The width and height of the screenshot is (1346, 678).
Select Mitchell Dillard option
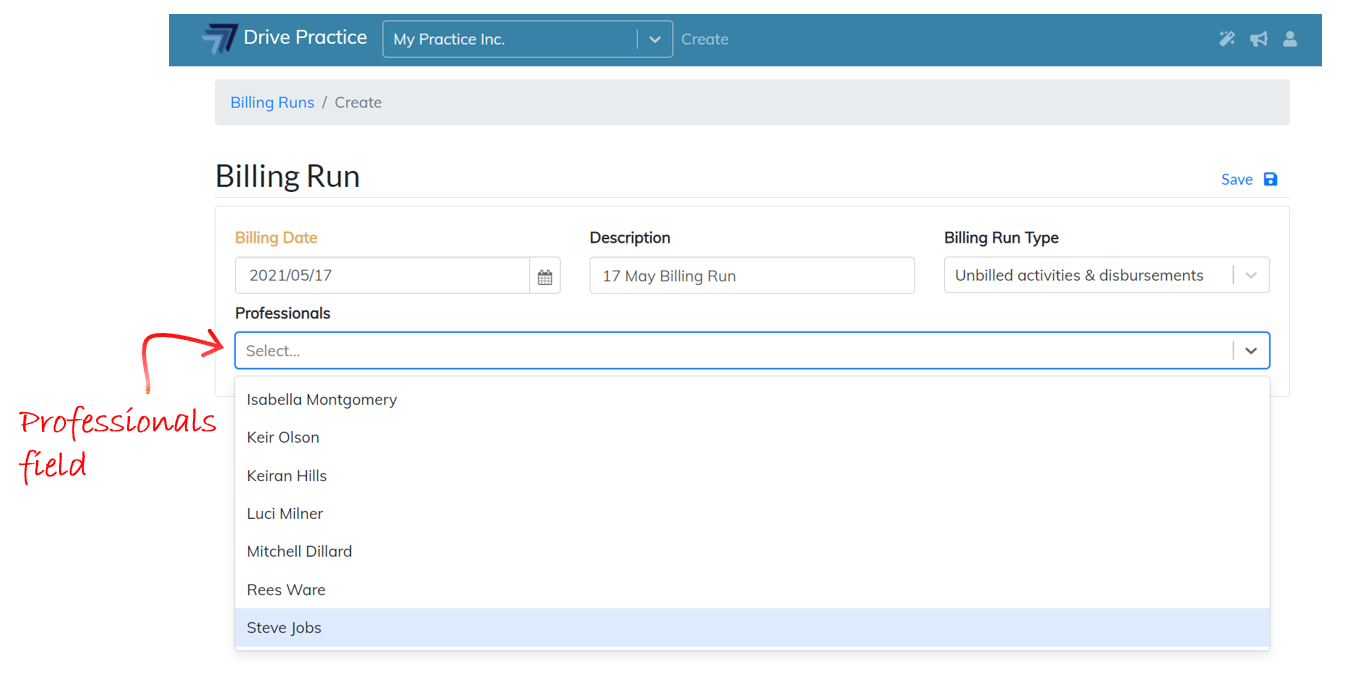click(299, 552)
